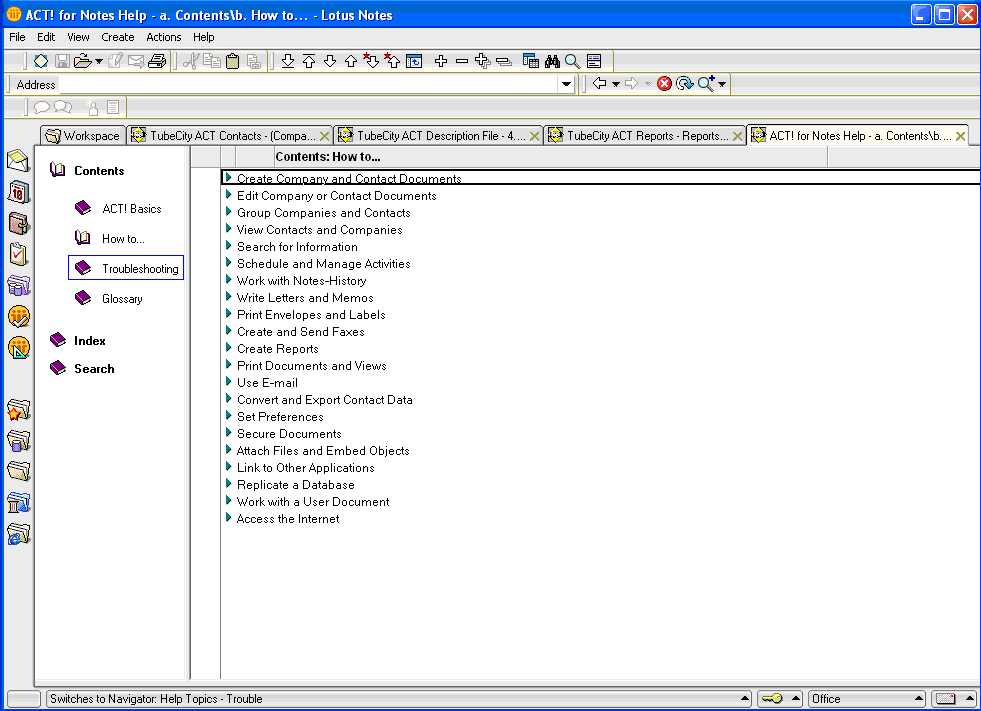Click inside the Address input field
The height and width of the screenshot is (711, 981).
(308, 84)
